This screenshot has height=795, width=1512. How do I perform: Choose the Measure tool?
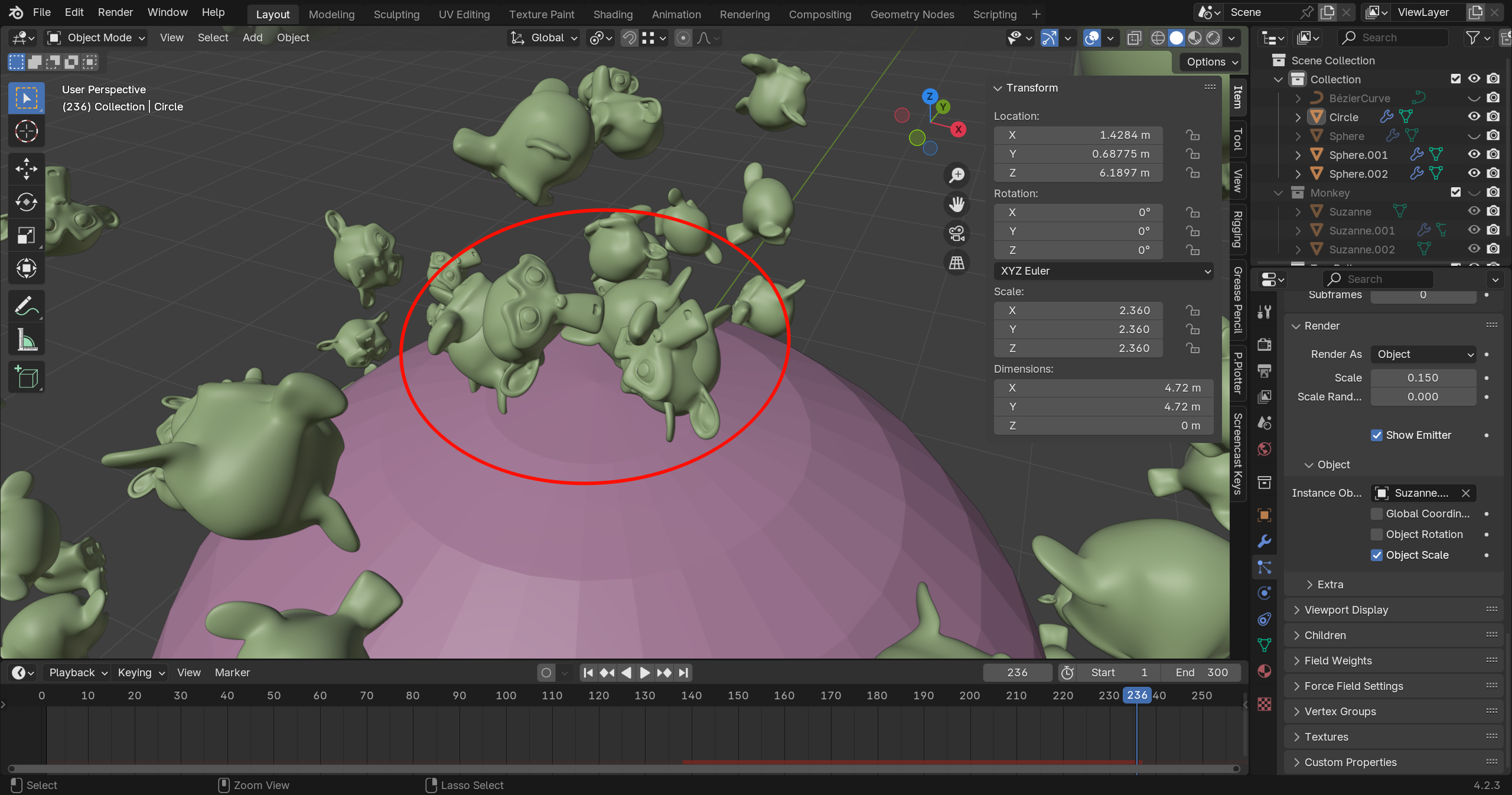pyautogui.click(x=26, y=340)
